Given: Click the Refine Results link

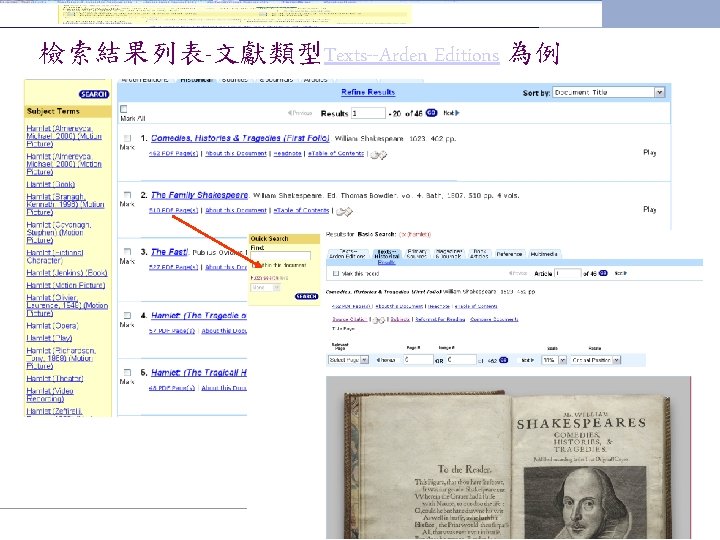Looking at the screenshot, I should tap(368, 92).
